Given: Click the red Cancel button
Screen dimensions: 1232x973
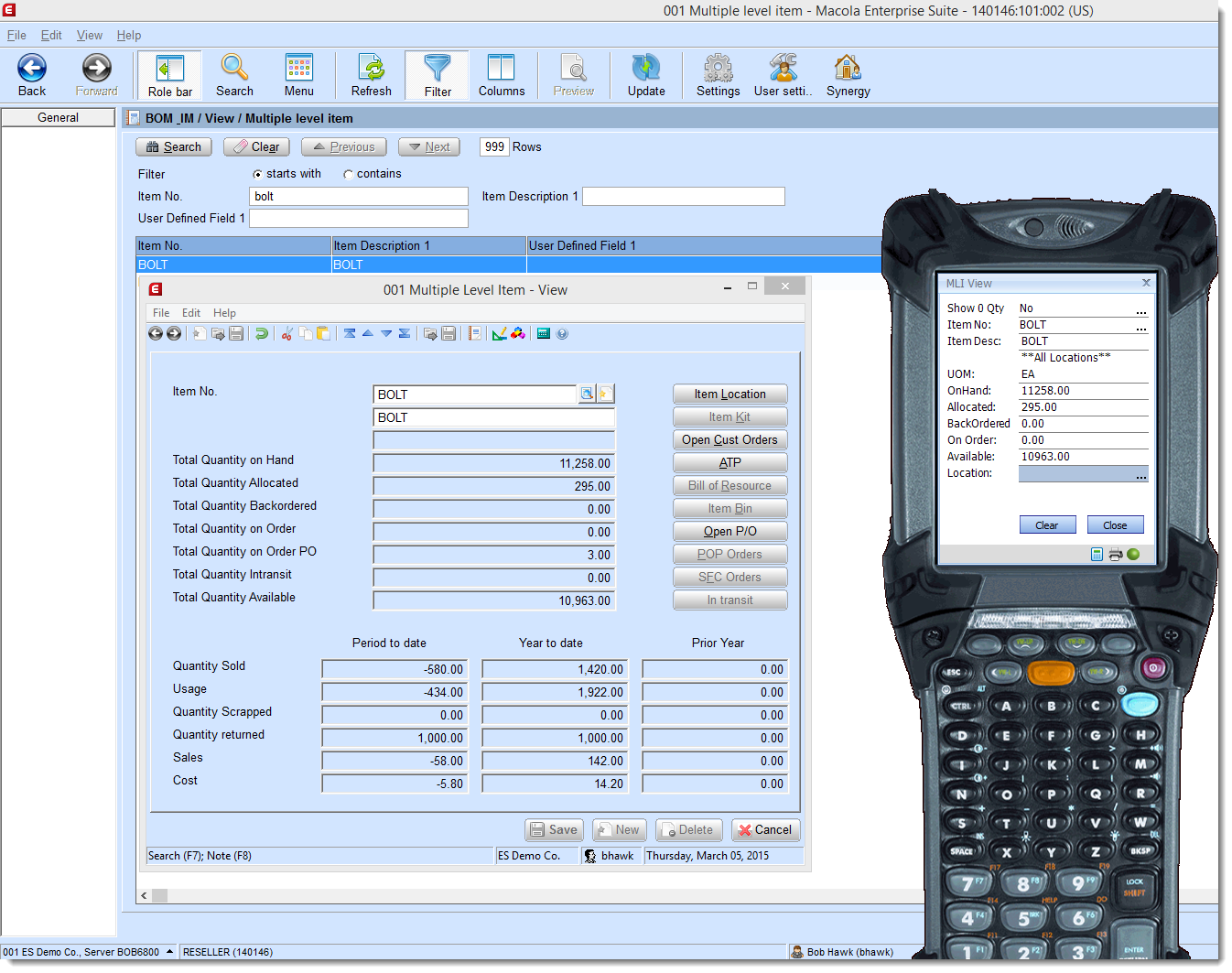Looking at the screenshot, I should pyautogui.click(x=766, y=829).
